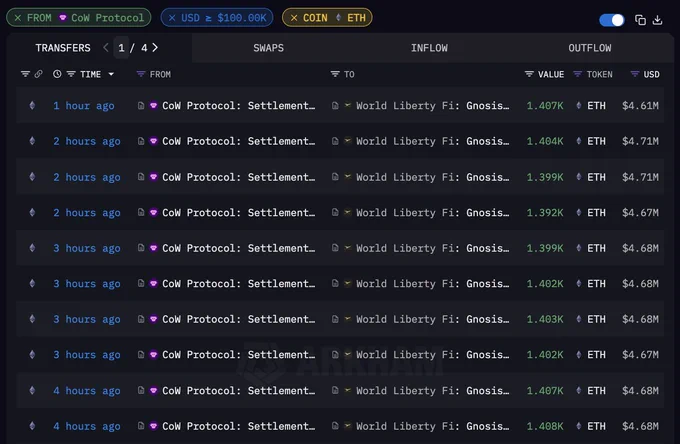680x444 pixels.
Task: Click the VALUE column filter icon
Action: [529, 74]
